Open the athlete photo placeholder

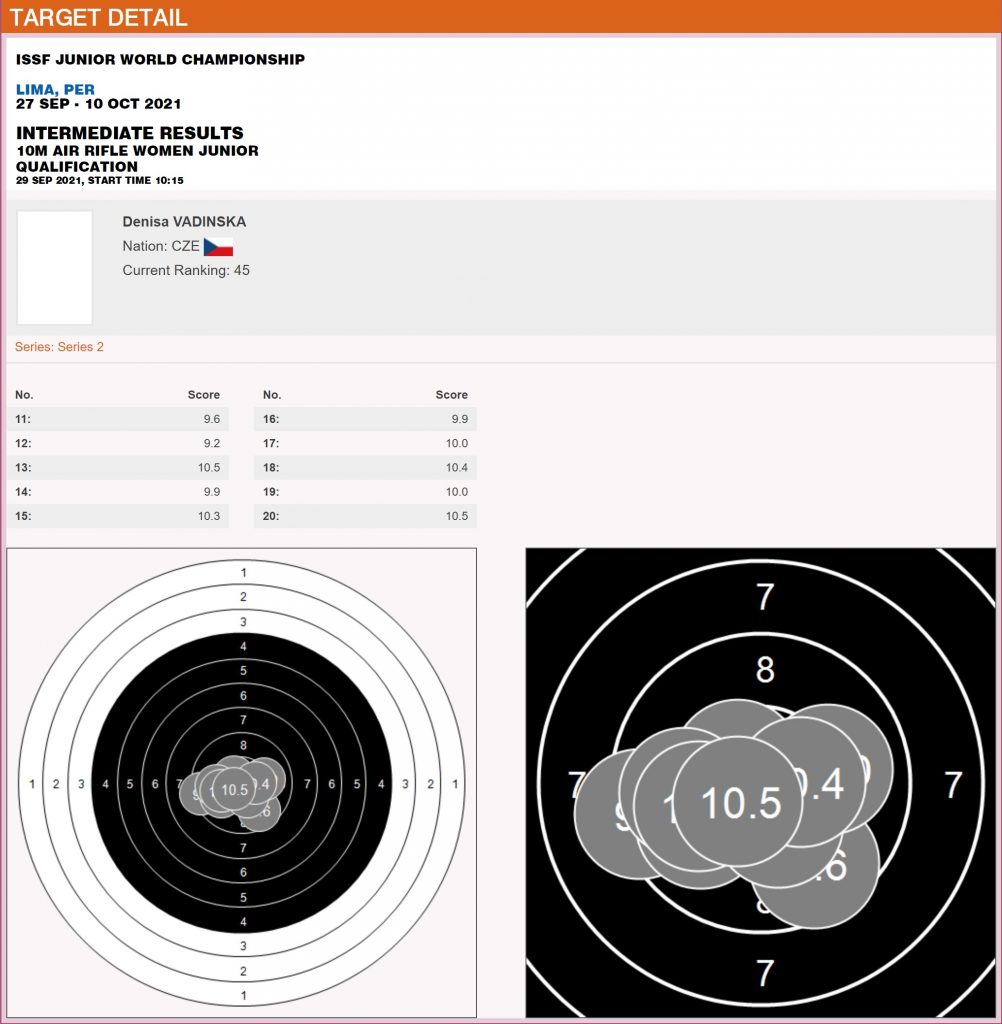coord(55,267)
